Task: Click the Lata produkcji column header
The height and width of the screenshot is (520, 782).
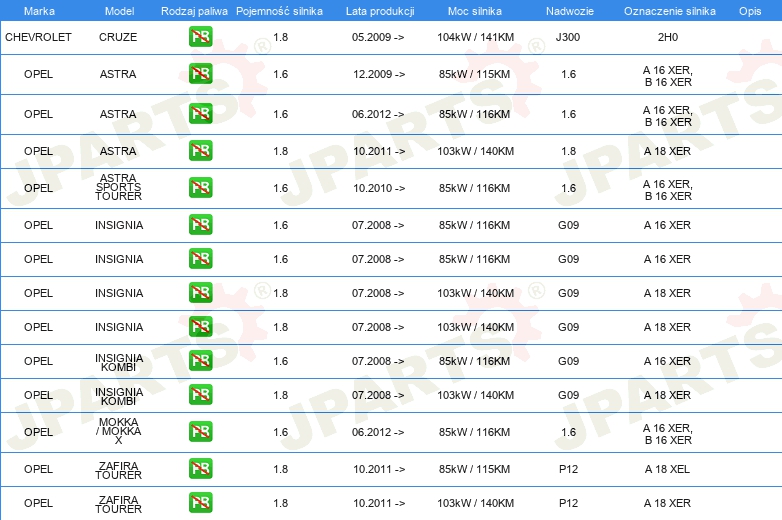Action: [x=380, y=11]
